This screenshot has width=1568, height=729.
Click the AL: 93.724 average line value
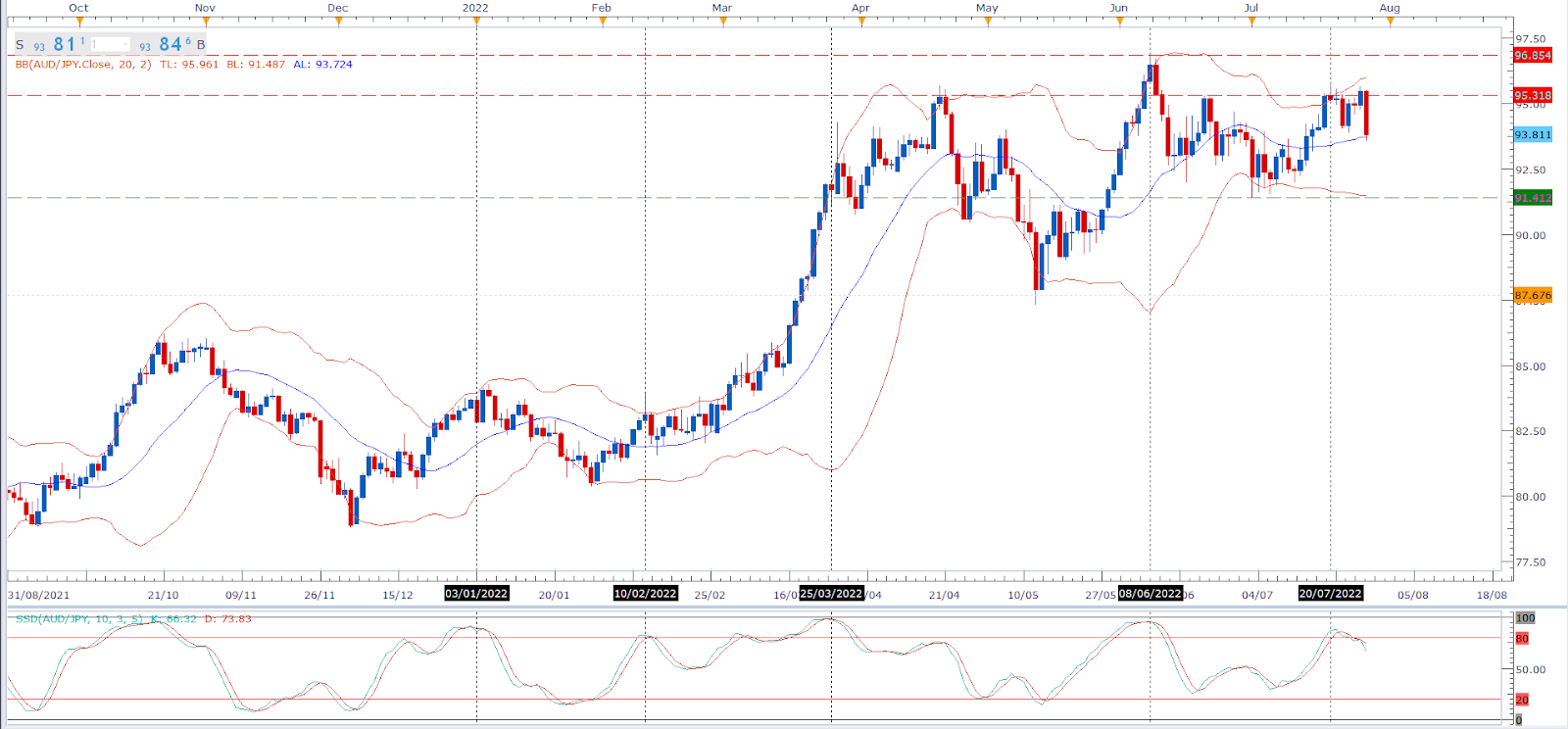pos(322,65)
